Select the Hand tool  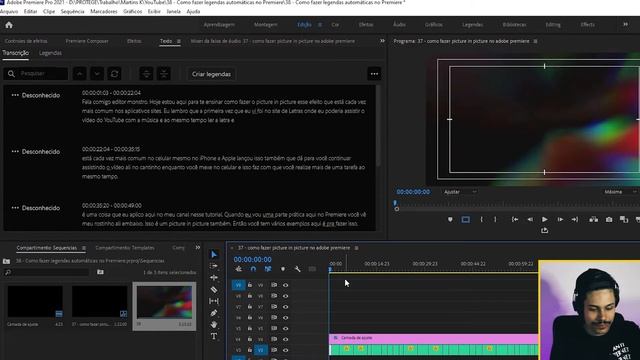pyautogui.click(x=214, y=325)
